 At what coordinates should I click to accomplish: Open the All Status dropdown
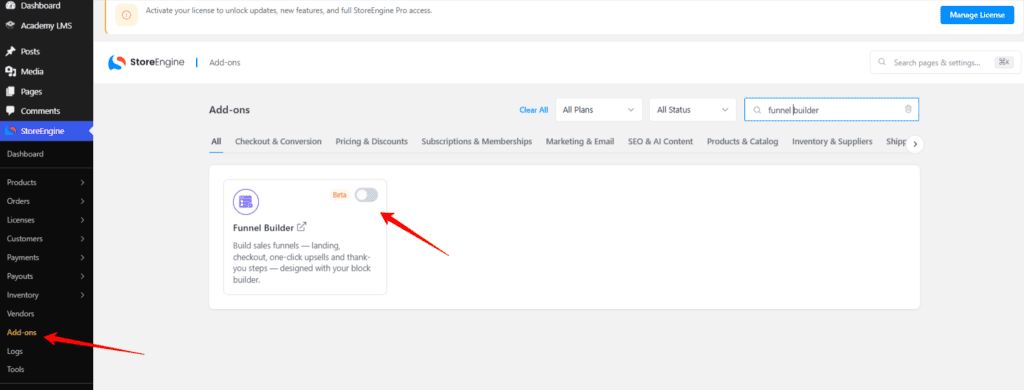tap(693, 110)
